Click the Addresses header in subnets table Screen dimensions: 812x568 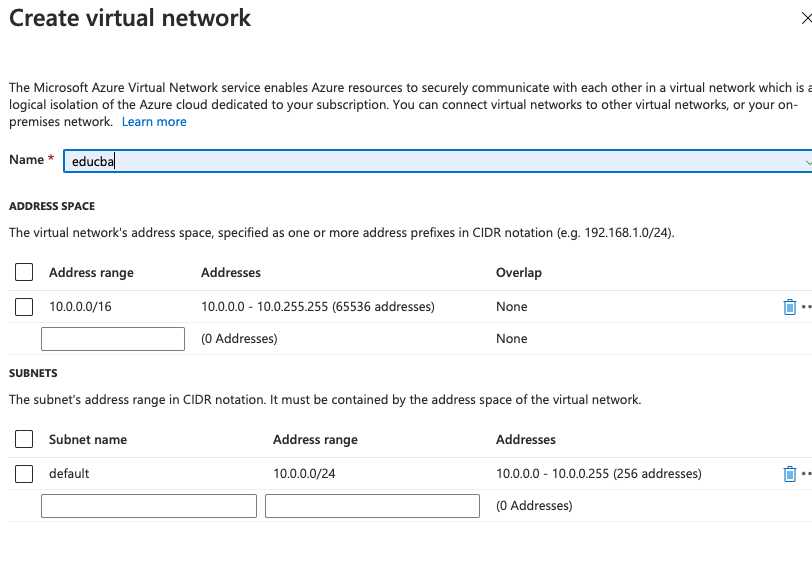tap(526, 440)
